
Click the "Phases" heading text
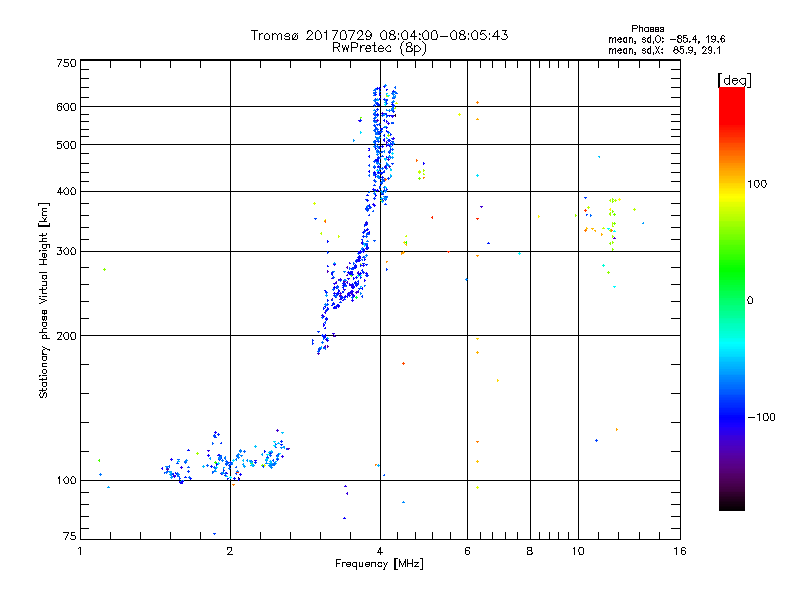pyautogui.click(x=647, y=29)
